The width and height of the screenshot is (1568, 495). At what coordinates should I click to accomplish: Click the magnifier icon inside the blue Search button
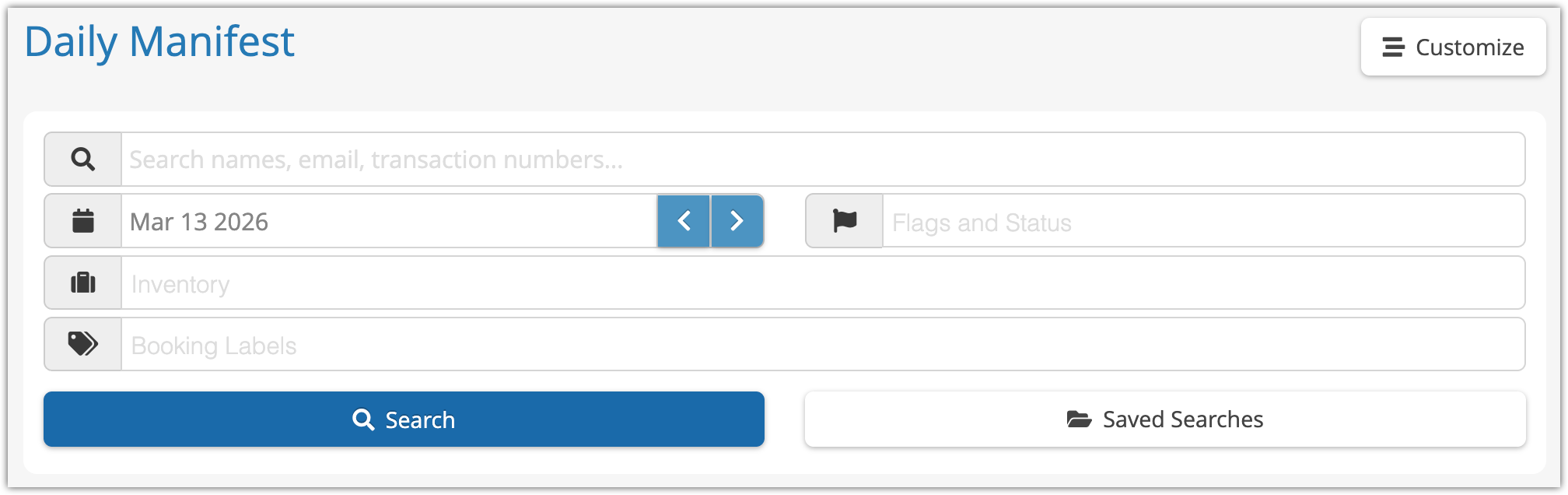(x=363, y=420)
